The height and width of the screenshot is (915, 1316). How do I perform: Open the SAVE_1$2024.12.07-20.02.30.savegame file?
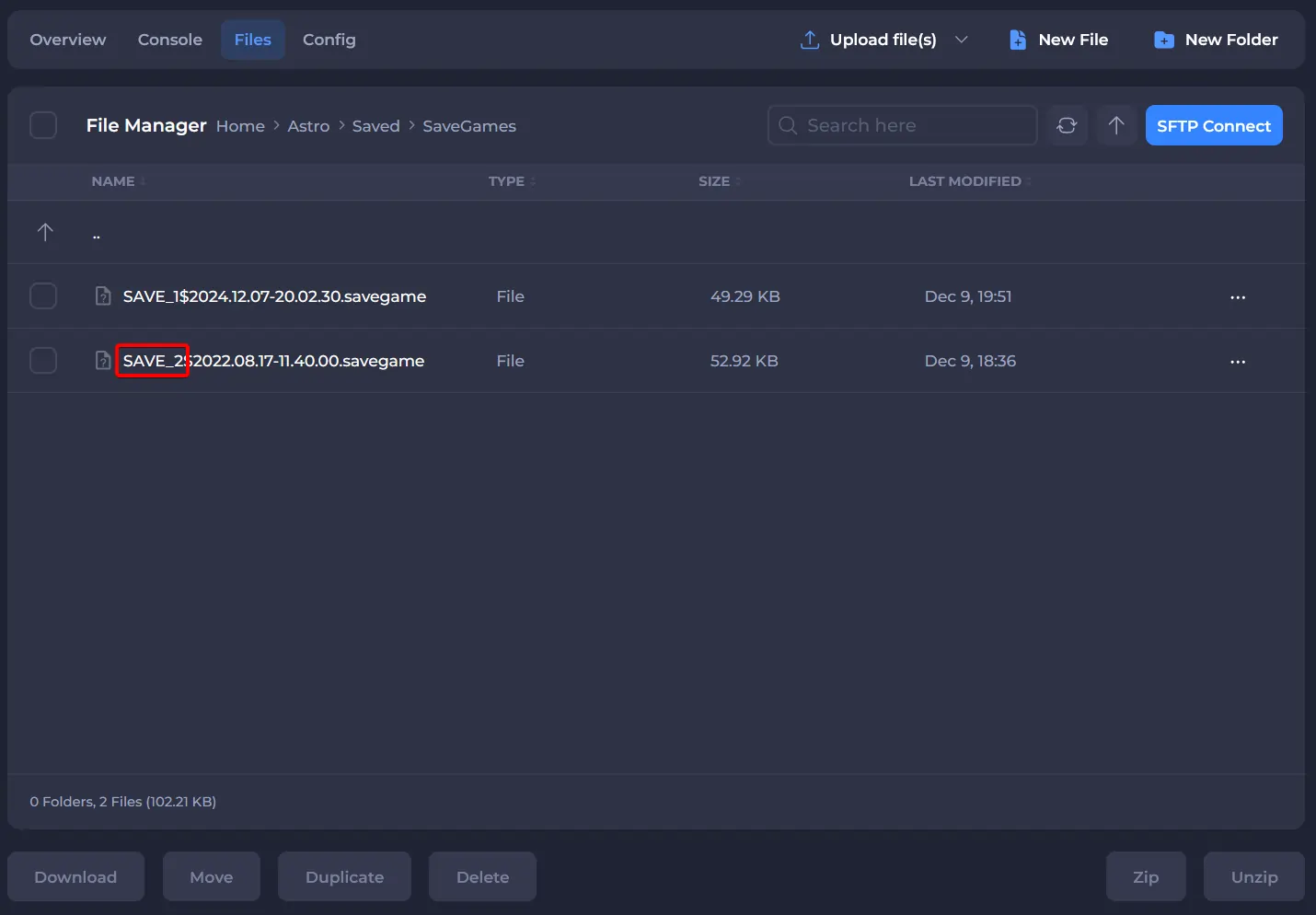click(x=274, y=296)
